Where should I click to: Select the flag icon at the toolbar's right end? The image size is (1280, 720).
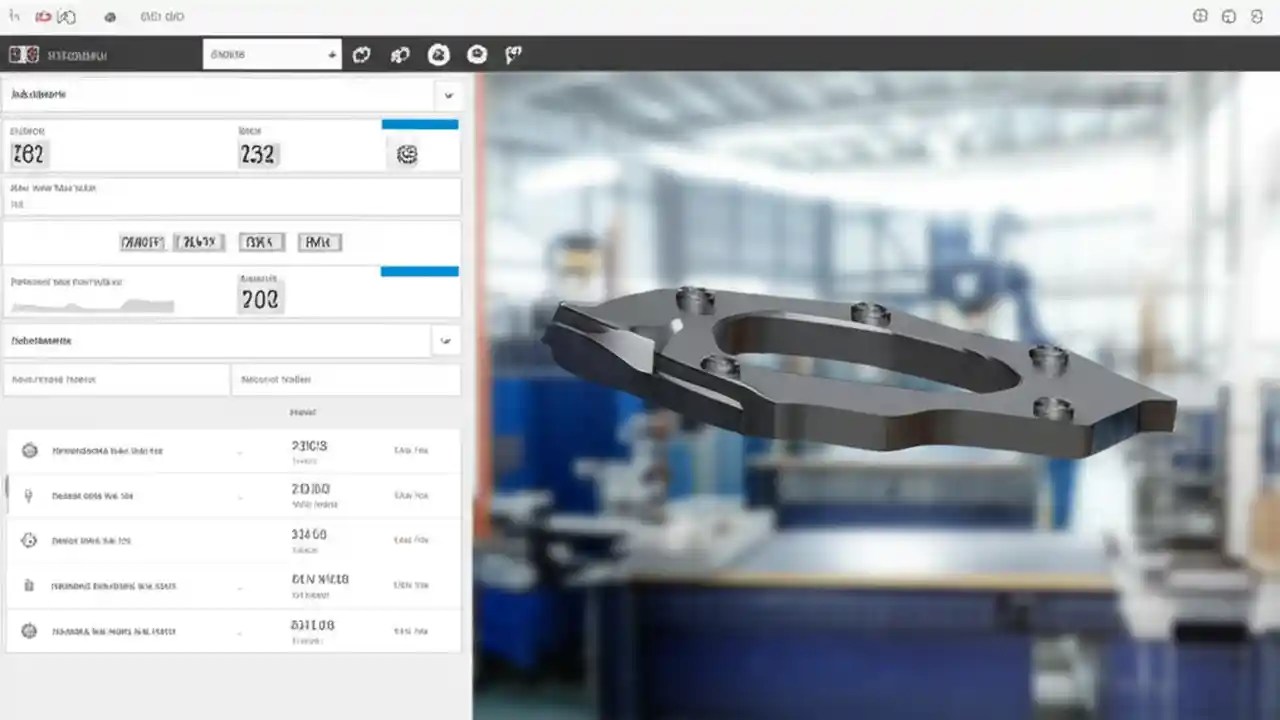(514, 55)
